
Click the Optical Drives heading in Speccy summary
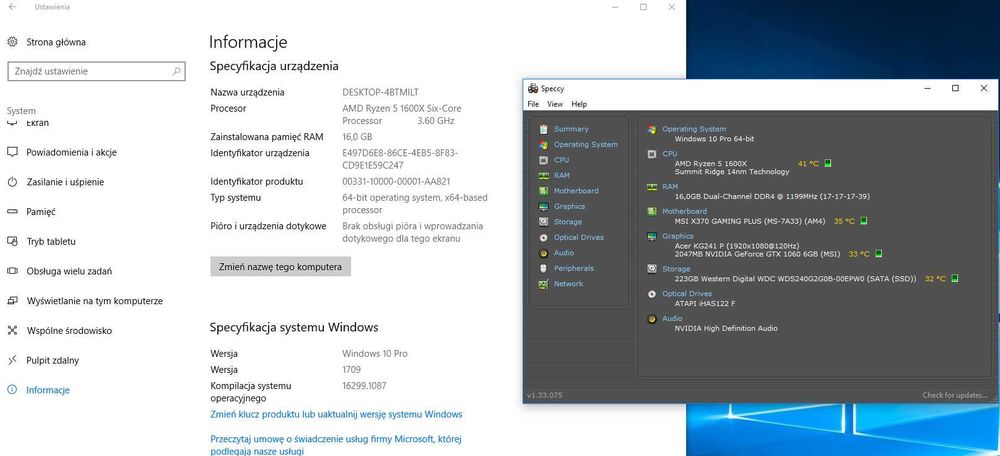click(687, 294)
